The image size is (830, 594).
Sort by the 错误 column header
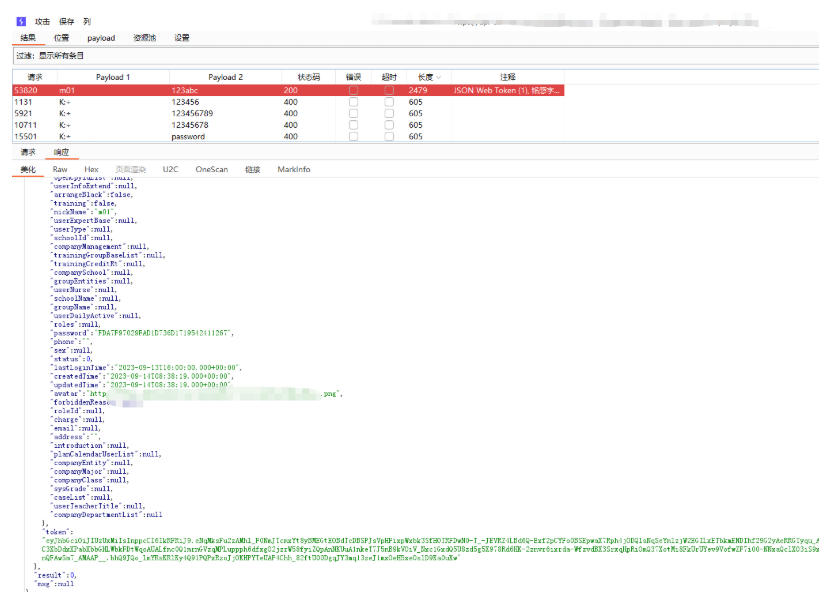click(354, 77)
